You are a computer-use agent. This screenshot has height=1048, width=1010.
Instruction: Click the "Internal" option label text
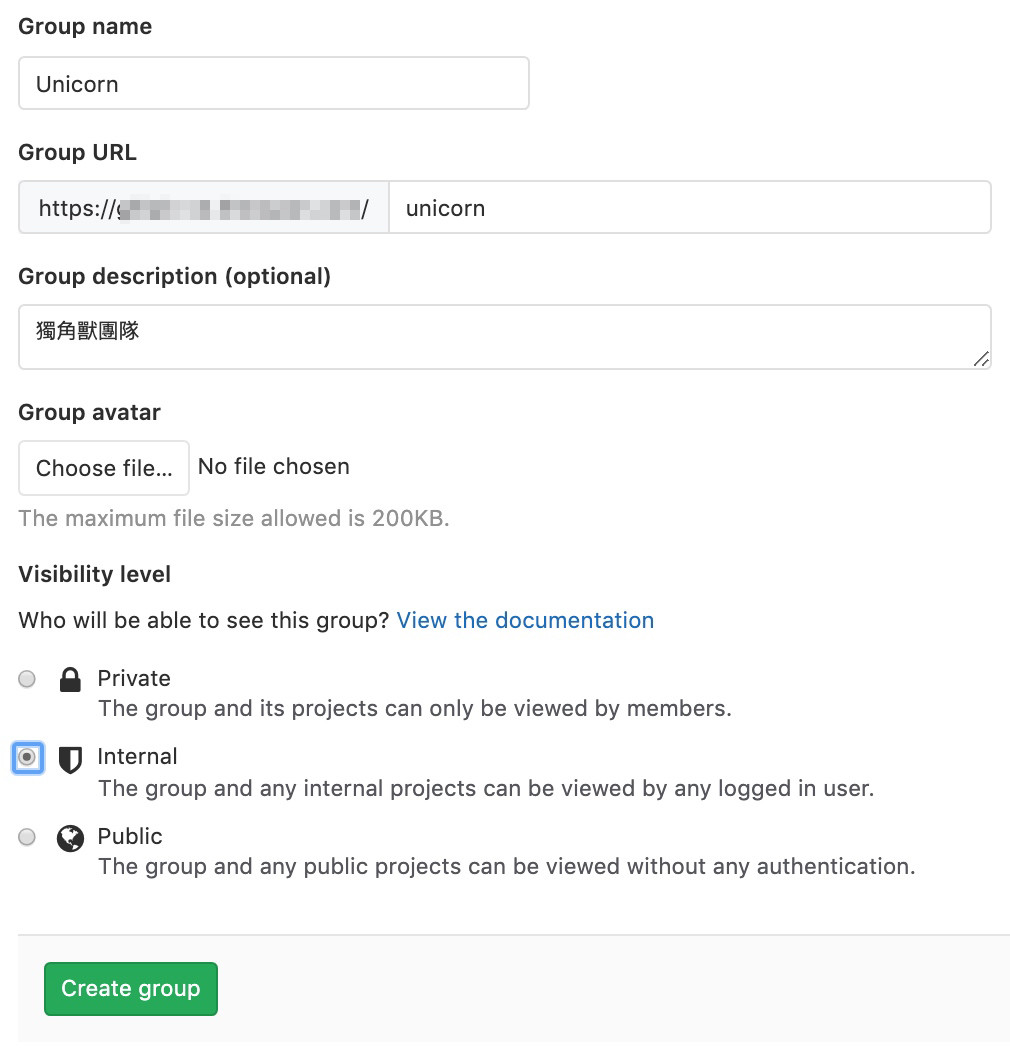coord(137,756)
